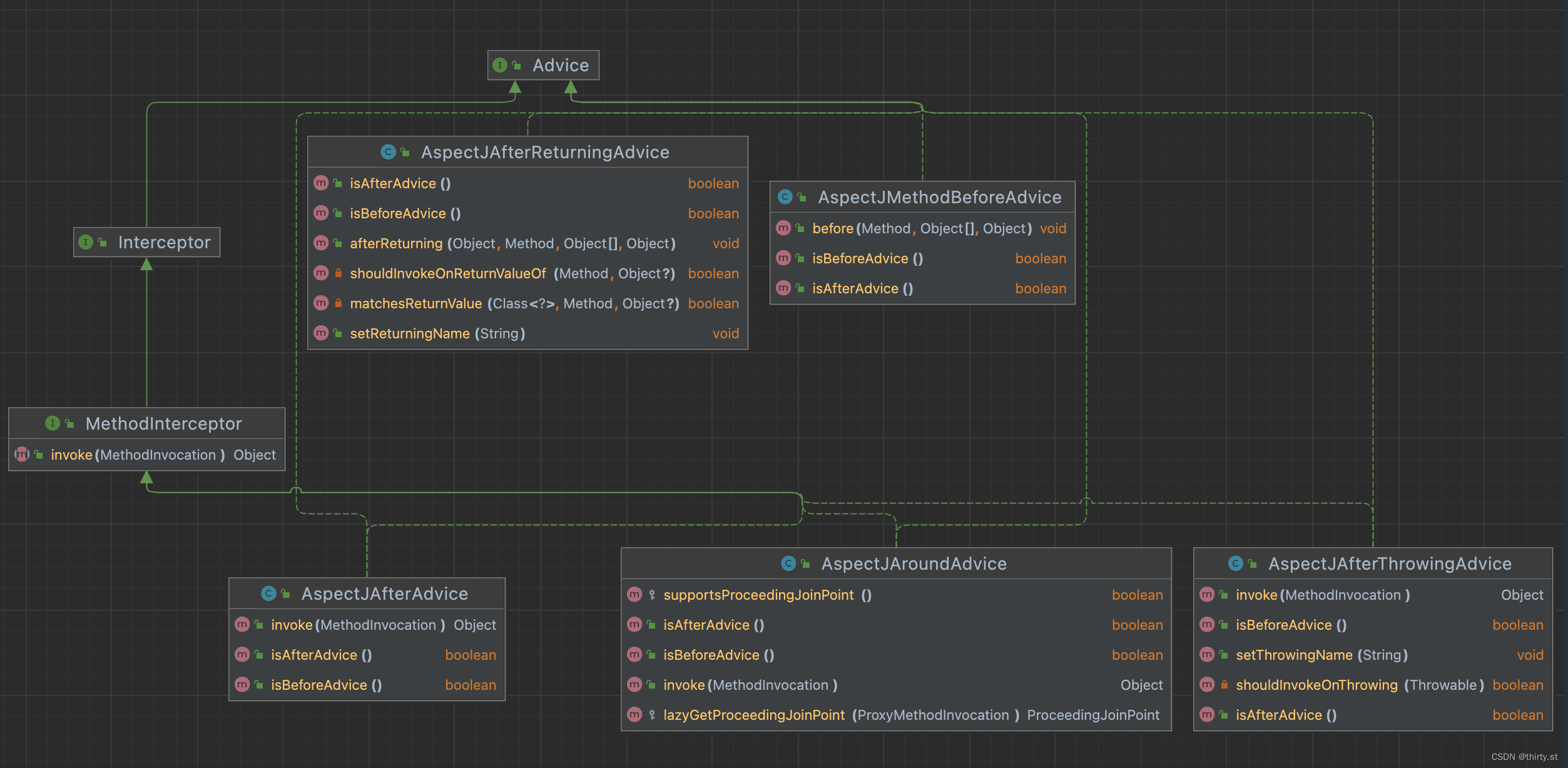Click the abstract method icon for MethodInterceptor invoke
The width and height of the screenshot is (1568, 768).
pos(22,455)
